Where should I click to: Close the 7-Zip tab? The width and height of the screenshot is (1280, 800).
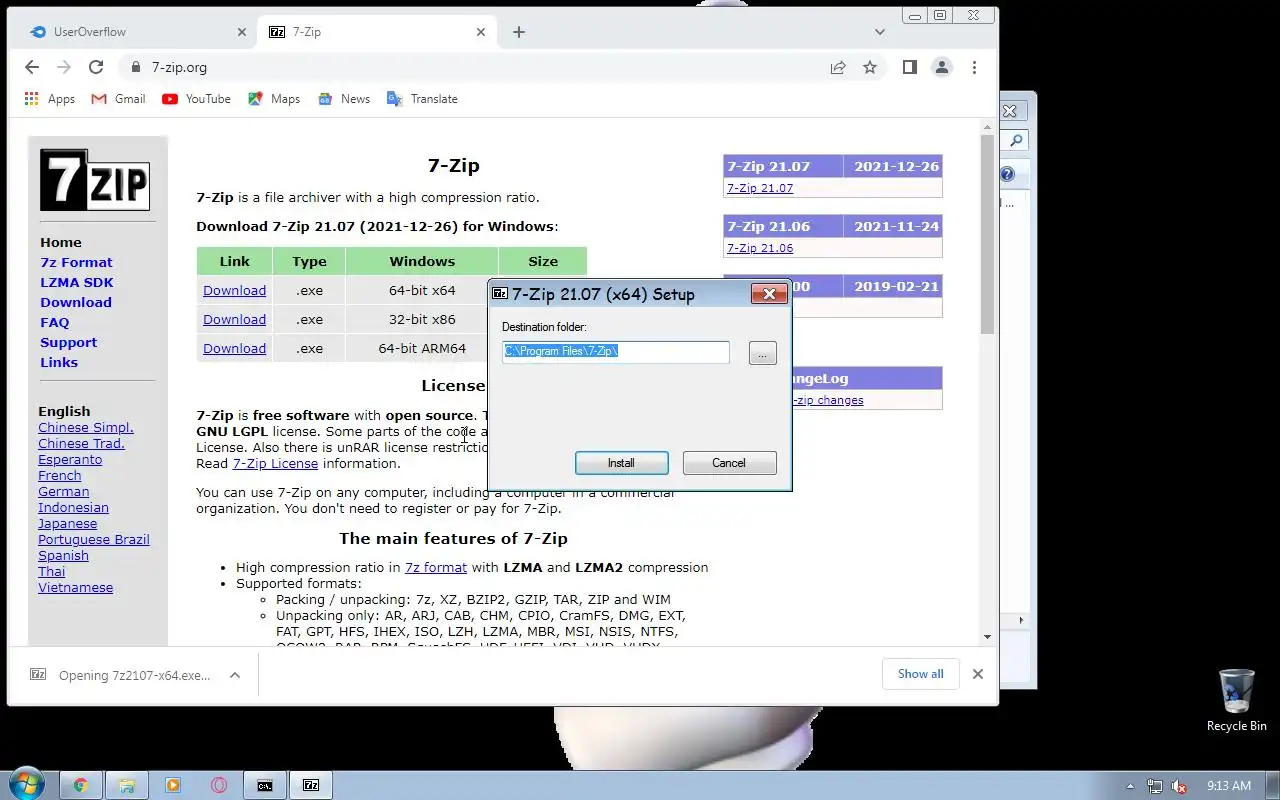(x=481, y=32)
